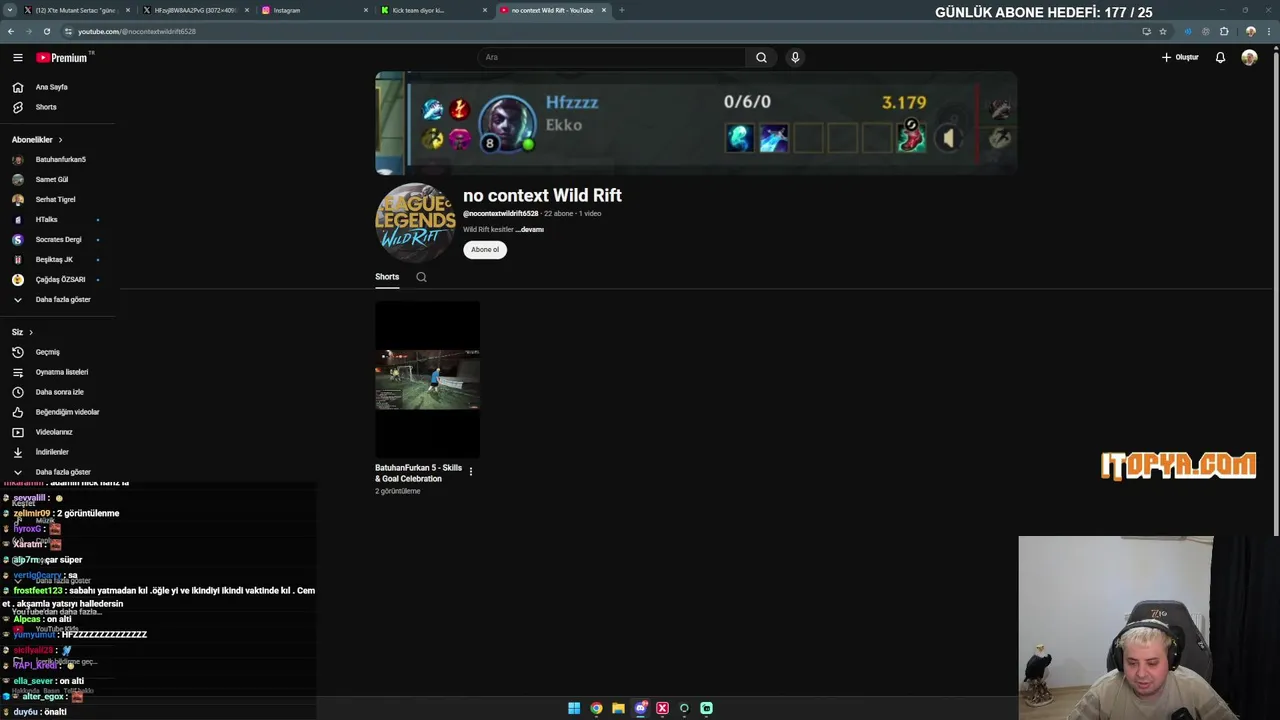Go back with browser back arrow
Screen dimensions: 1280x720
11,31
